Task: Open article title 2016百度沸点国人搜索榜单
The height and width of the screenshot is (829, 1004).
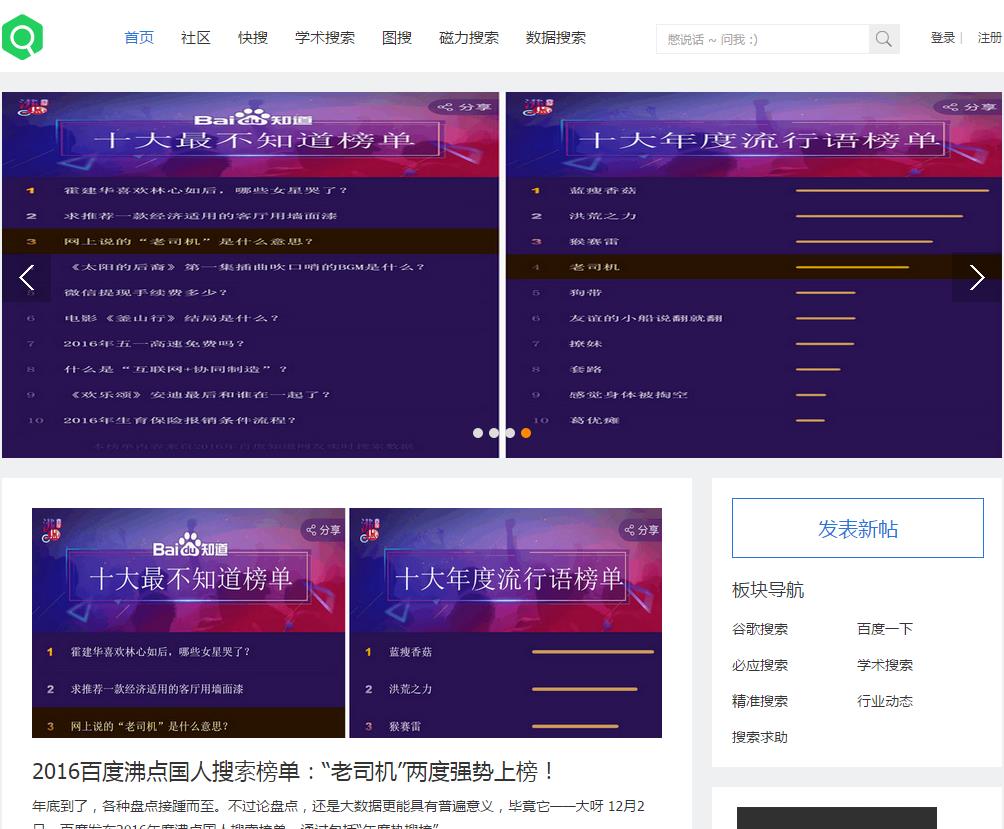Action: 293,771
